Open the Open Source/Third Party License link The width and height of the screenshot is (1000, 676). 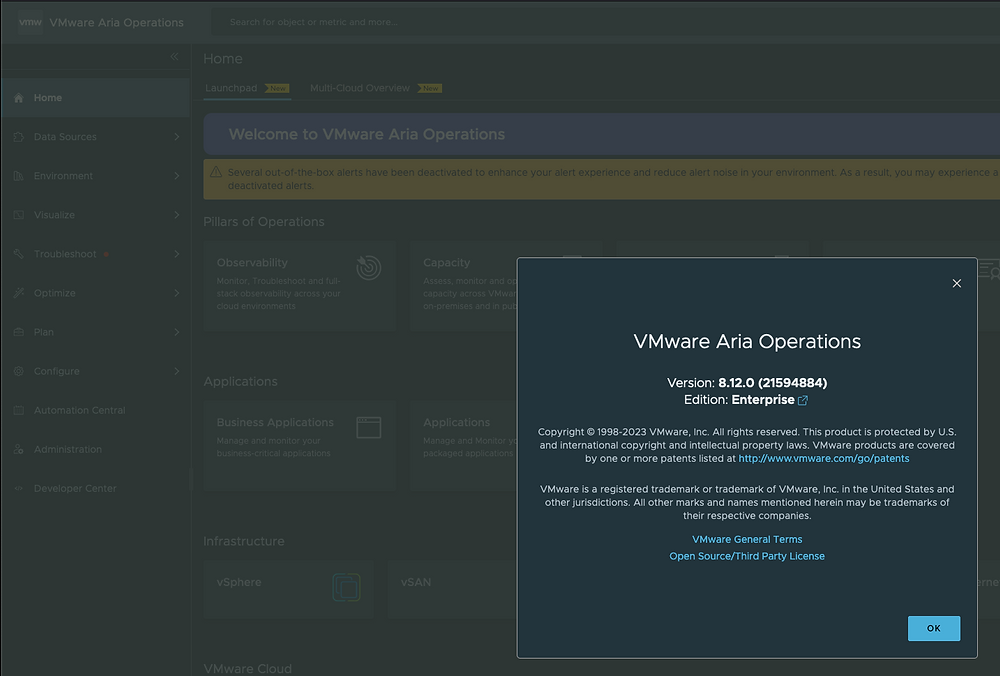tap(747, 556)
